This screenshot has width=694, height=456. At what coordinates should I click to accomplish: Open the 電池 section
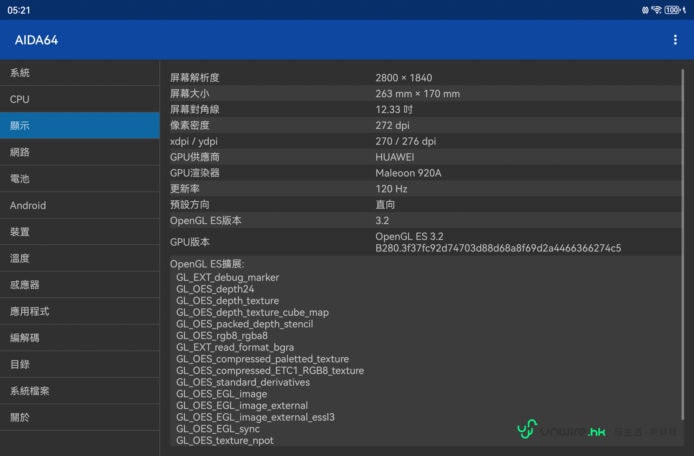point(80,179)
